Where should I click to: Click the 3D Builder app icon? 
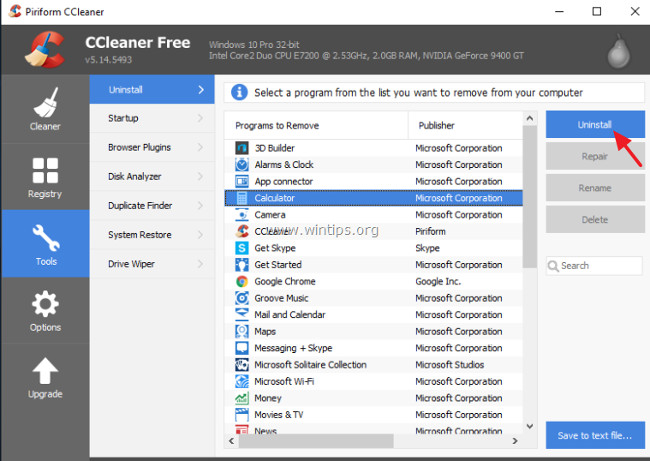click(242, 148)
